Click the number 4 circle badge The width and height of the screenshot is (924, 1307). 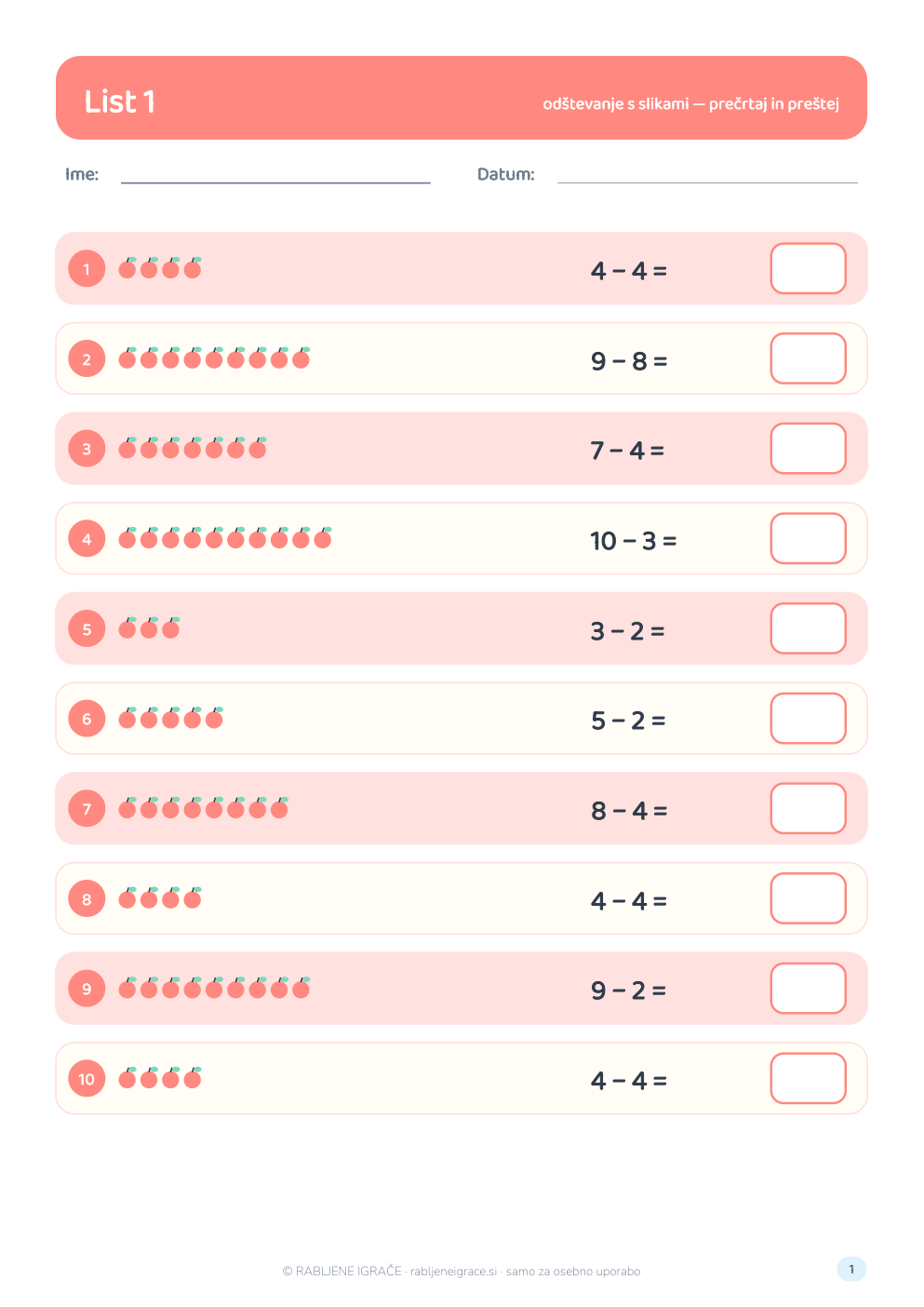pos(87,539)
